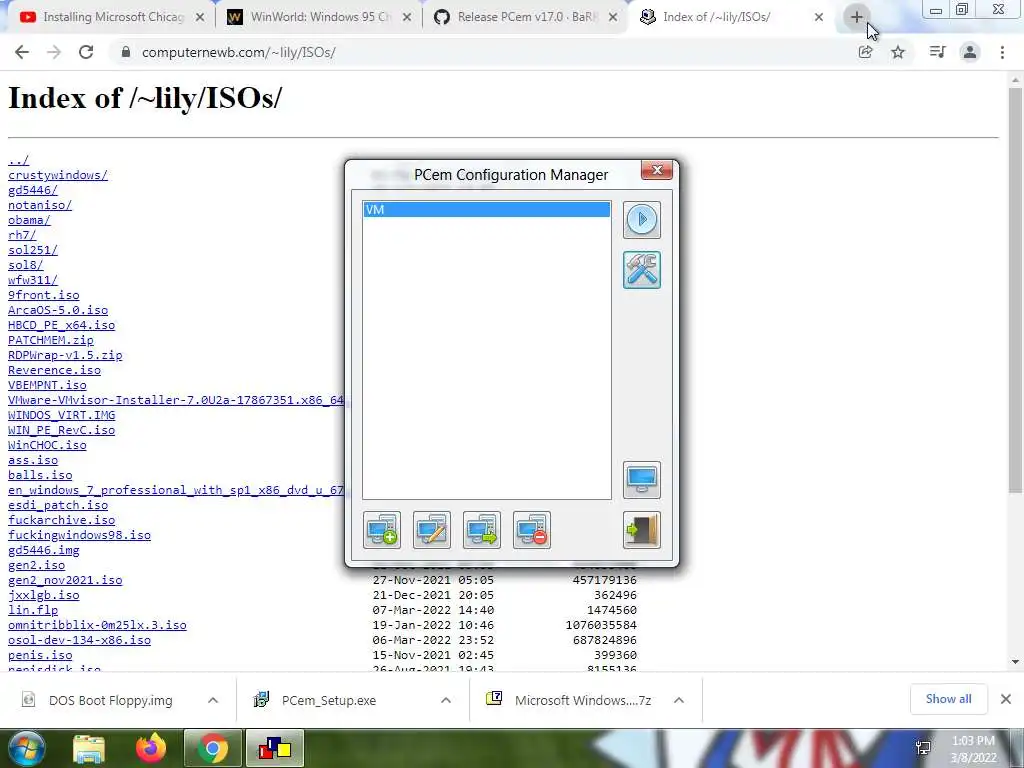The width and height of the screenshot is (1024, 768).
Task: Download RDPWrap-v1.5.zip
Action: pyautogui.click(x=65, y=355)
